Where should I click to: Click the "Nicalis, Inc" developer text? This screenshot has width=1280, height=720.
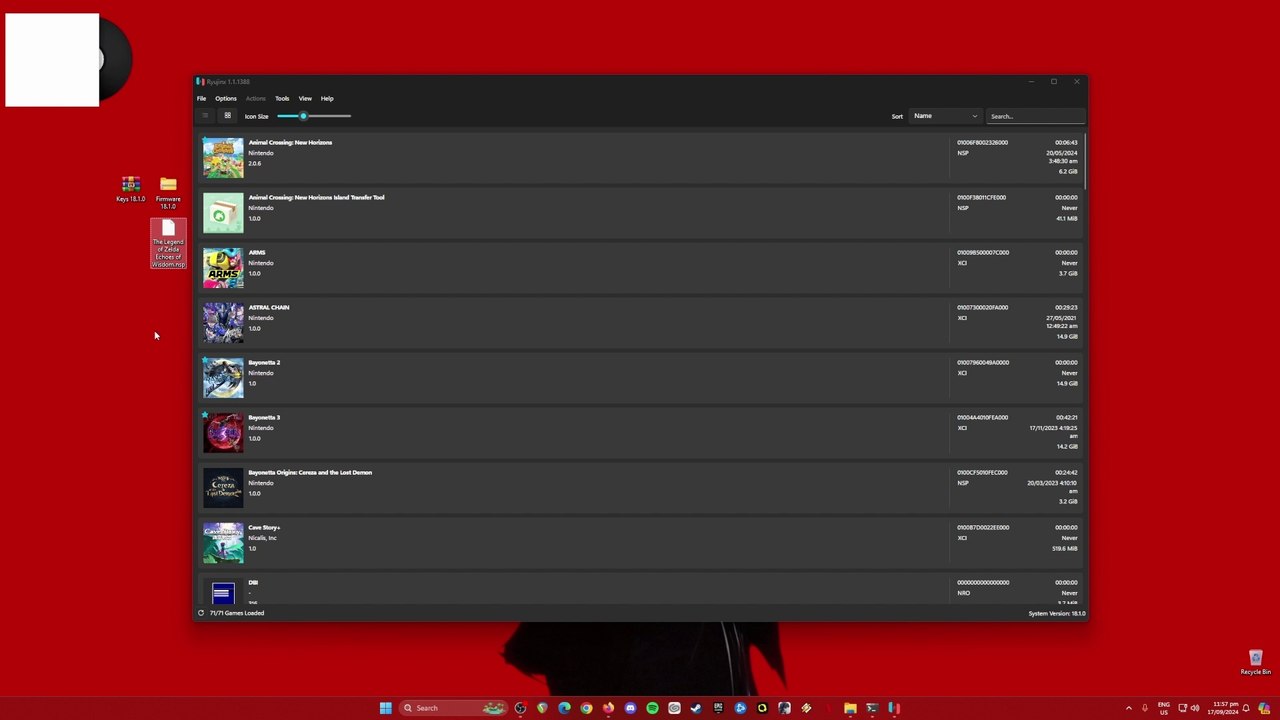coord(262,538)
